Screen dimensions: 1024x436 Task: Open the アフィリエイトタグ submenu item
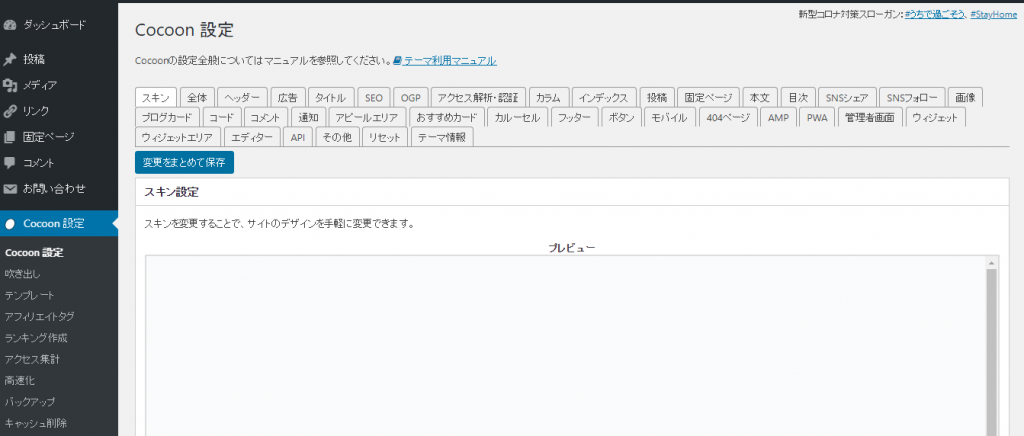coord(39,317)
